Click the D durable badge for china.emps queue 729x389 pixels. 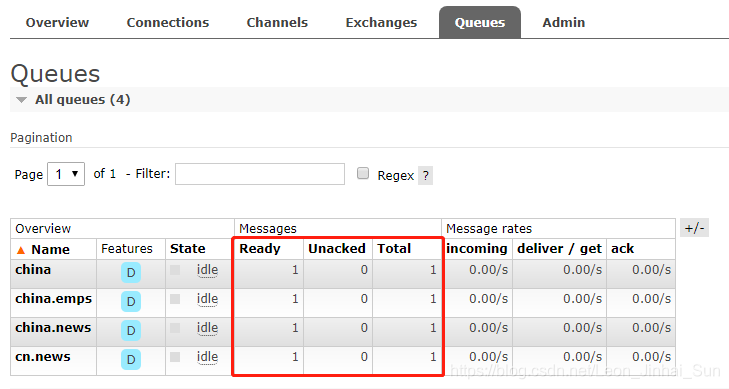(x=131, y=302)
